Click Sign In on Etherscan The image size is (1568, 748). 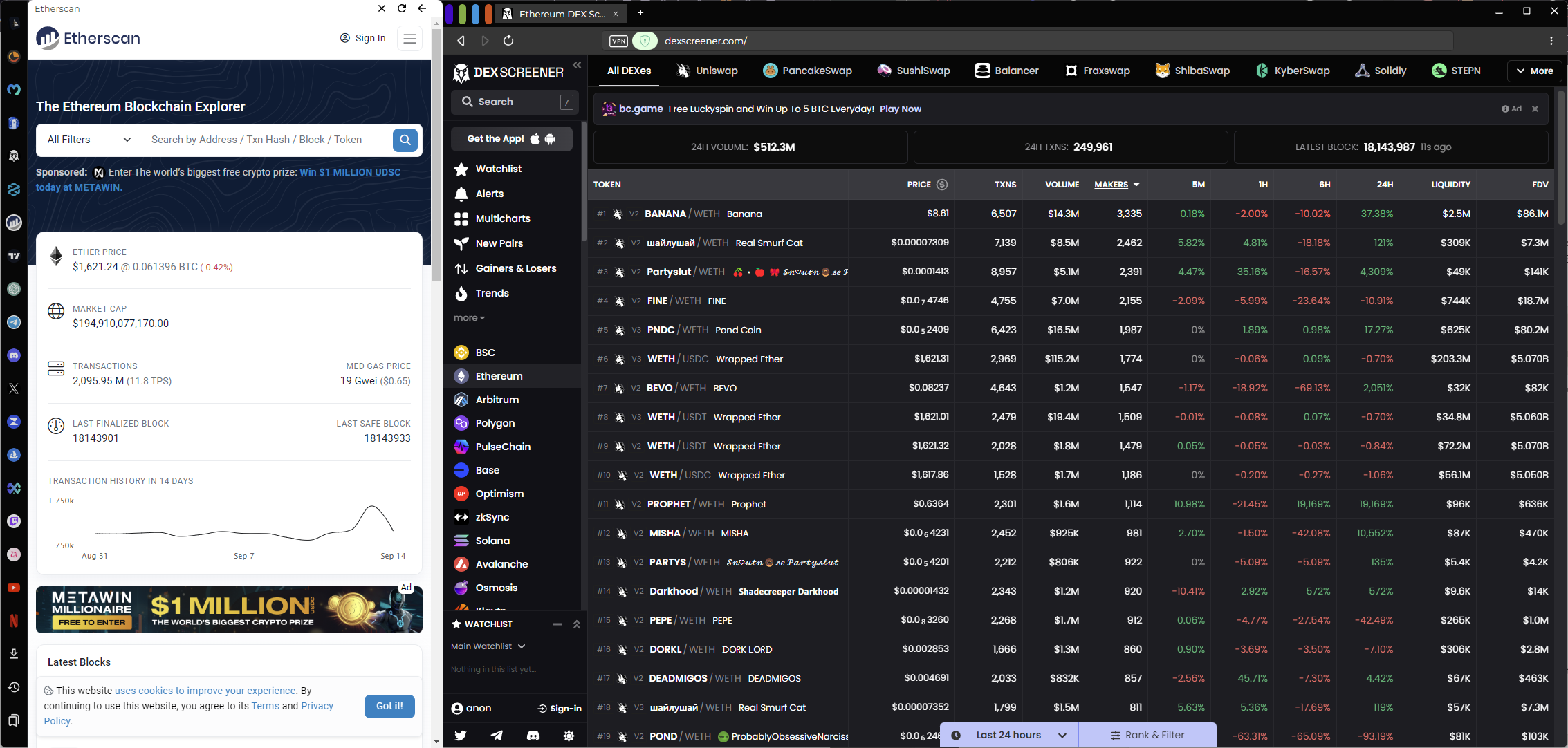(363, 38)
